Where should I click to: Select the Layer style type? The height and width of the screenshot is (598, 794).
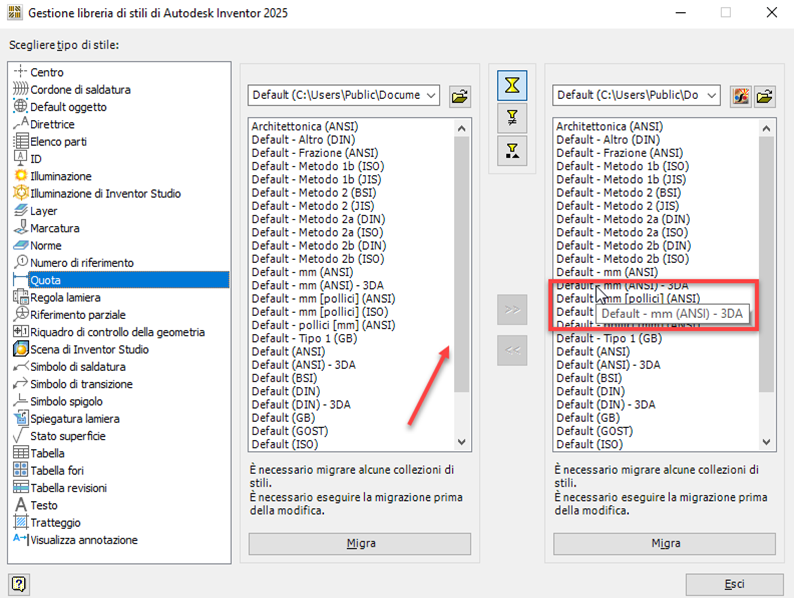pyautogui.click(x=35, y=211)
